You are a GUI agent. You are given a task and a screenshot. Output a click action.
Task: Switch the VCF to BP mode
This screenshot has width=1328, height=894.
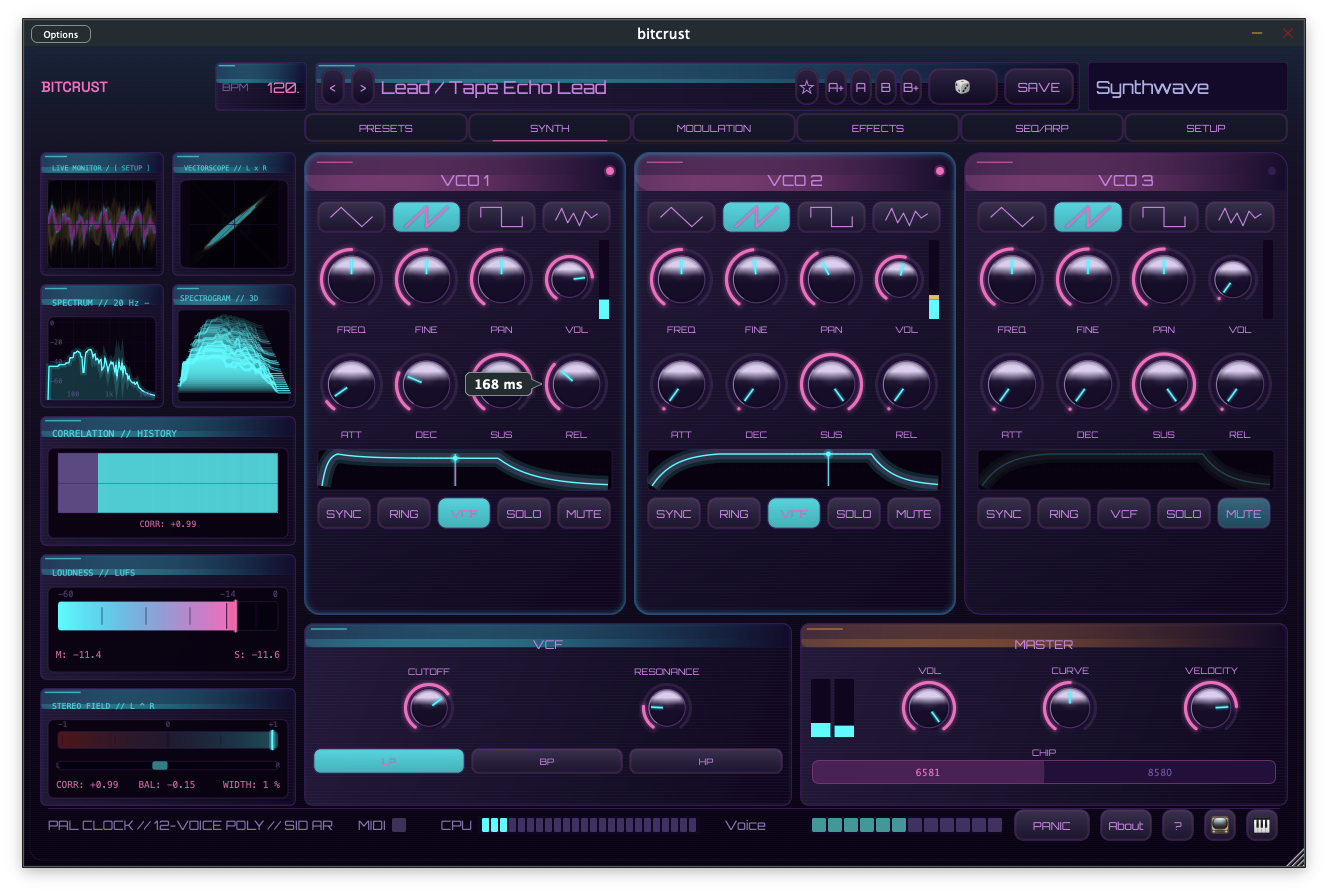(x=547, y=761)
